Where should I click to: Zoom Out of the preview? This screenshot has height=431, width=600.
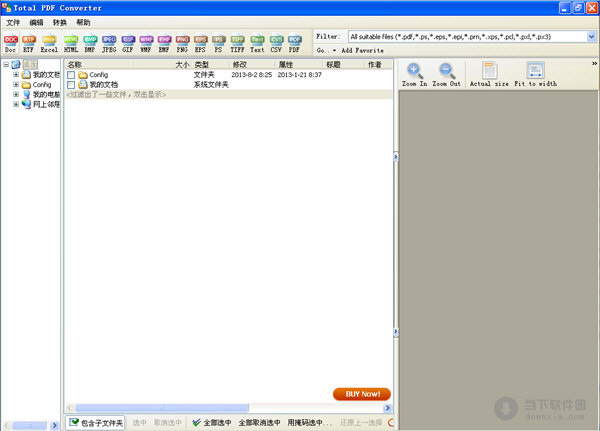447,74
